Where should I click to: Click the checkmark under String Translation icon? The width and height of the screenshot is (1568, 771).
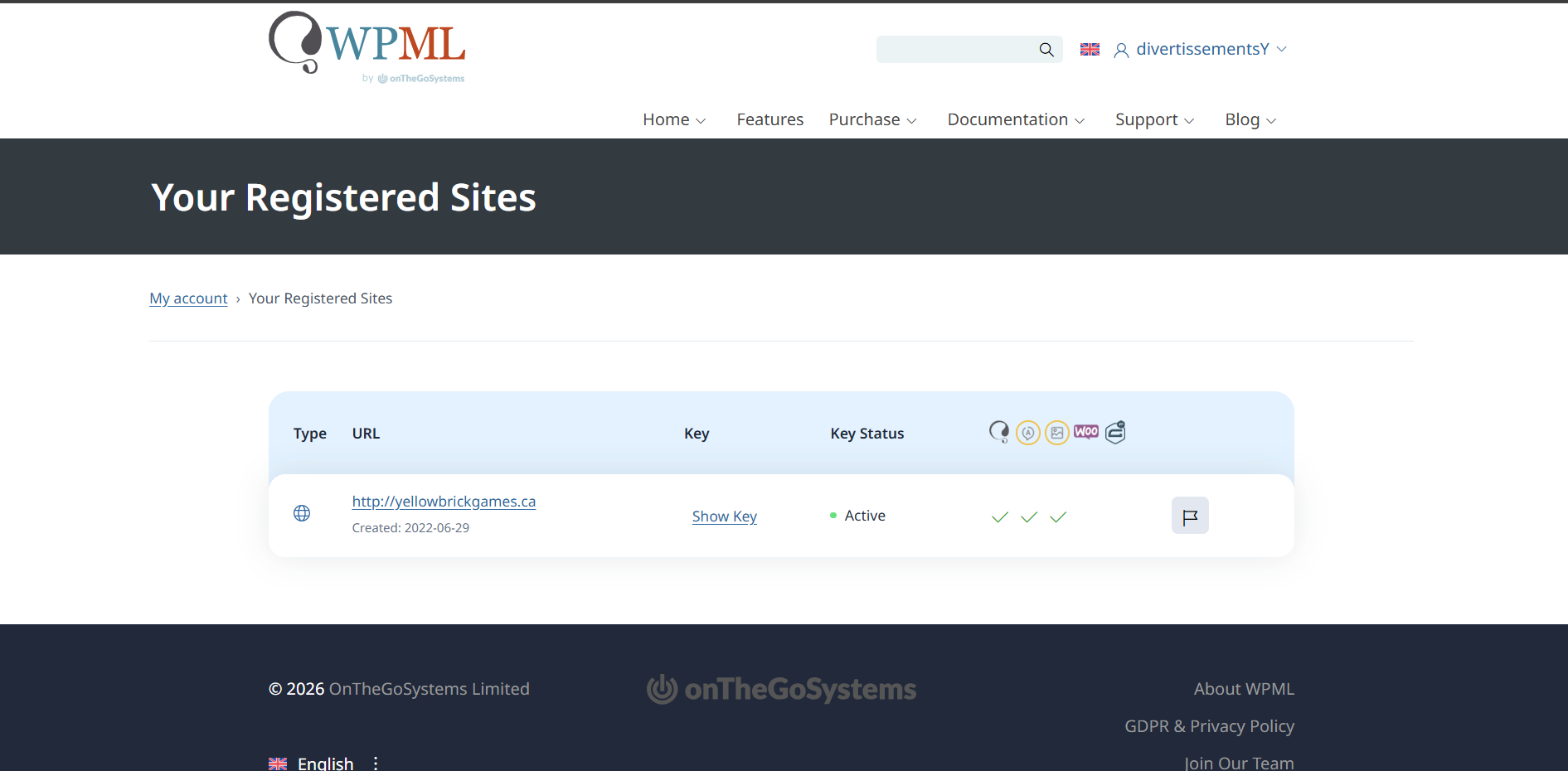1029,517
